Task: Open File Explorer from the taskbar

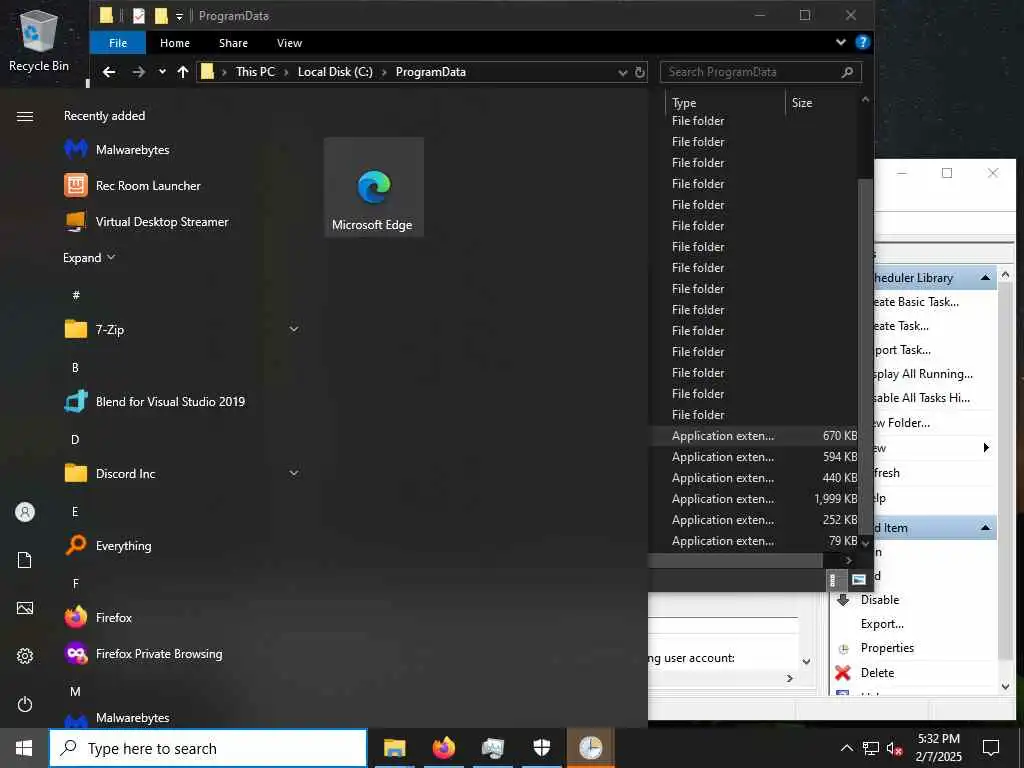Action: [x=394, y=748]
